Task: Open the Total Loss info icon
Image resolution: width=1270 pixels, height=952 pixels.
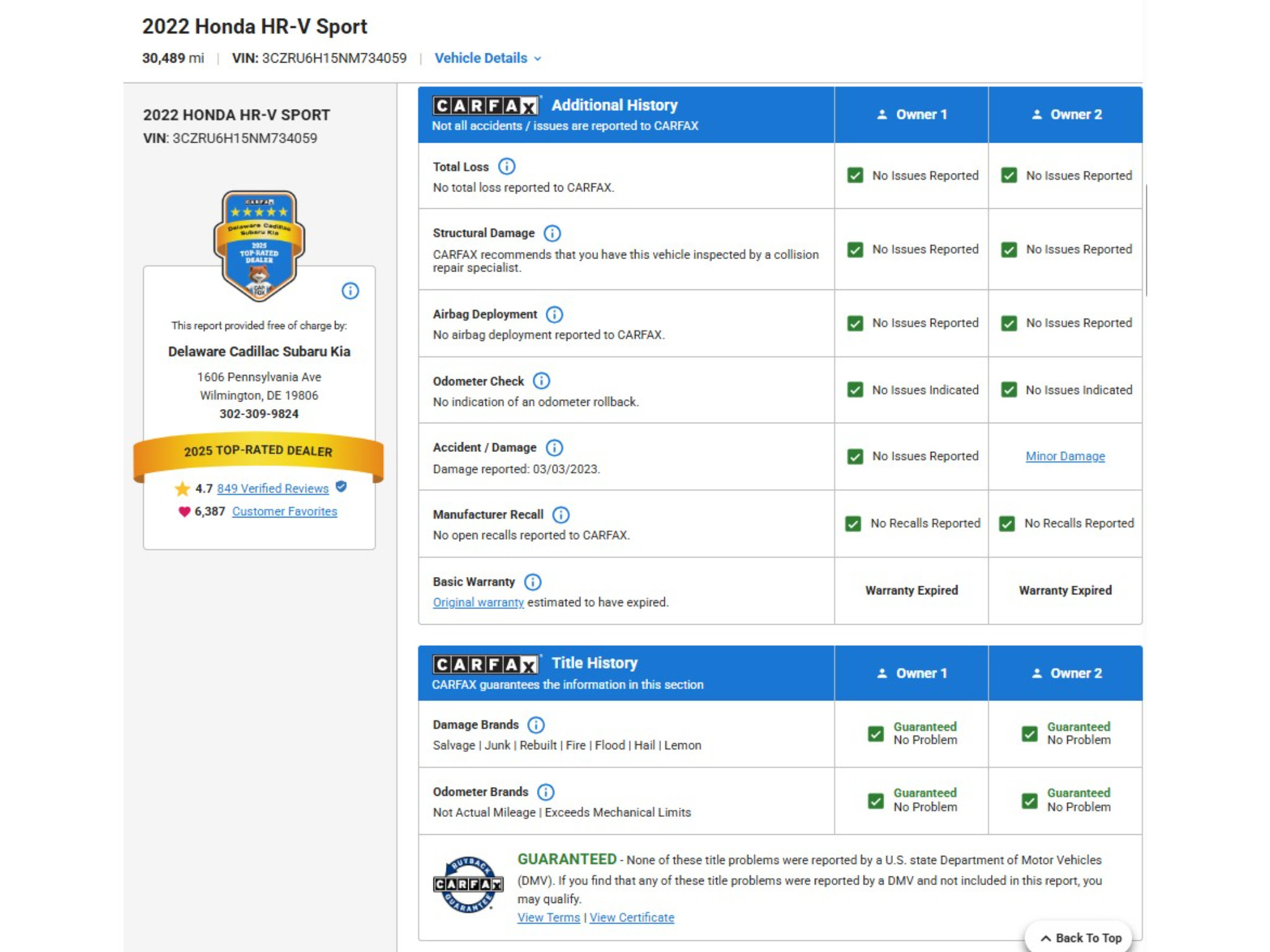Action: coord(507,166)
